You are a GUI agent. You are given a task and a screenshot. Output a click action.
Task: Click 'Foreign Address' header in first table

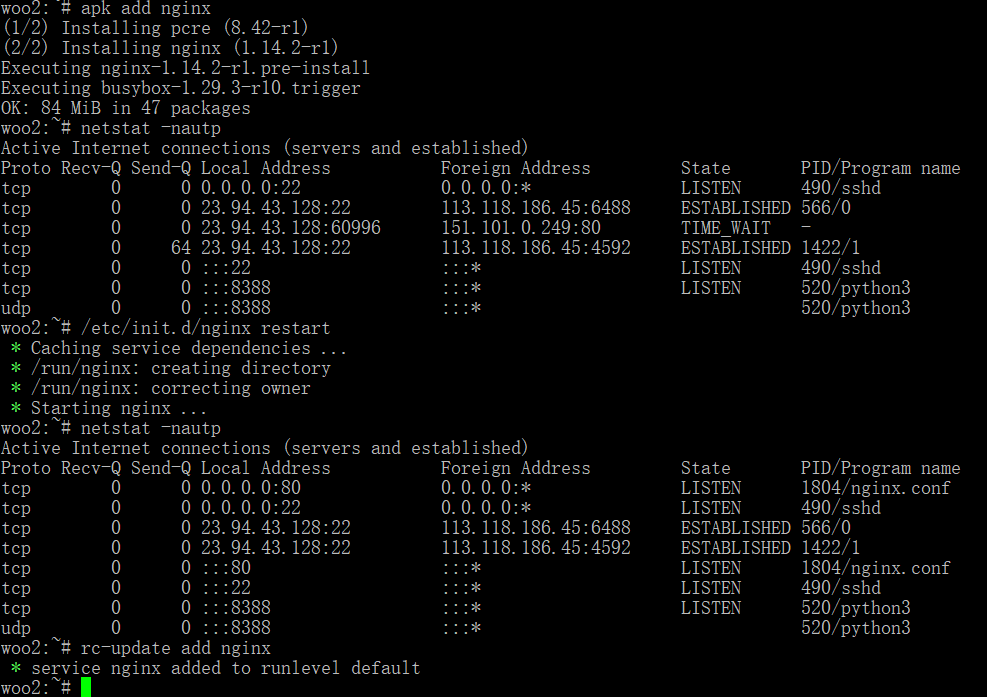516,168
